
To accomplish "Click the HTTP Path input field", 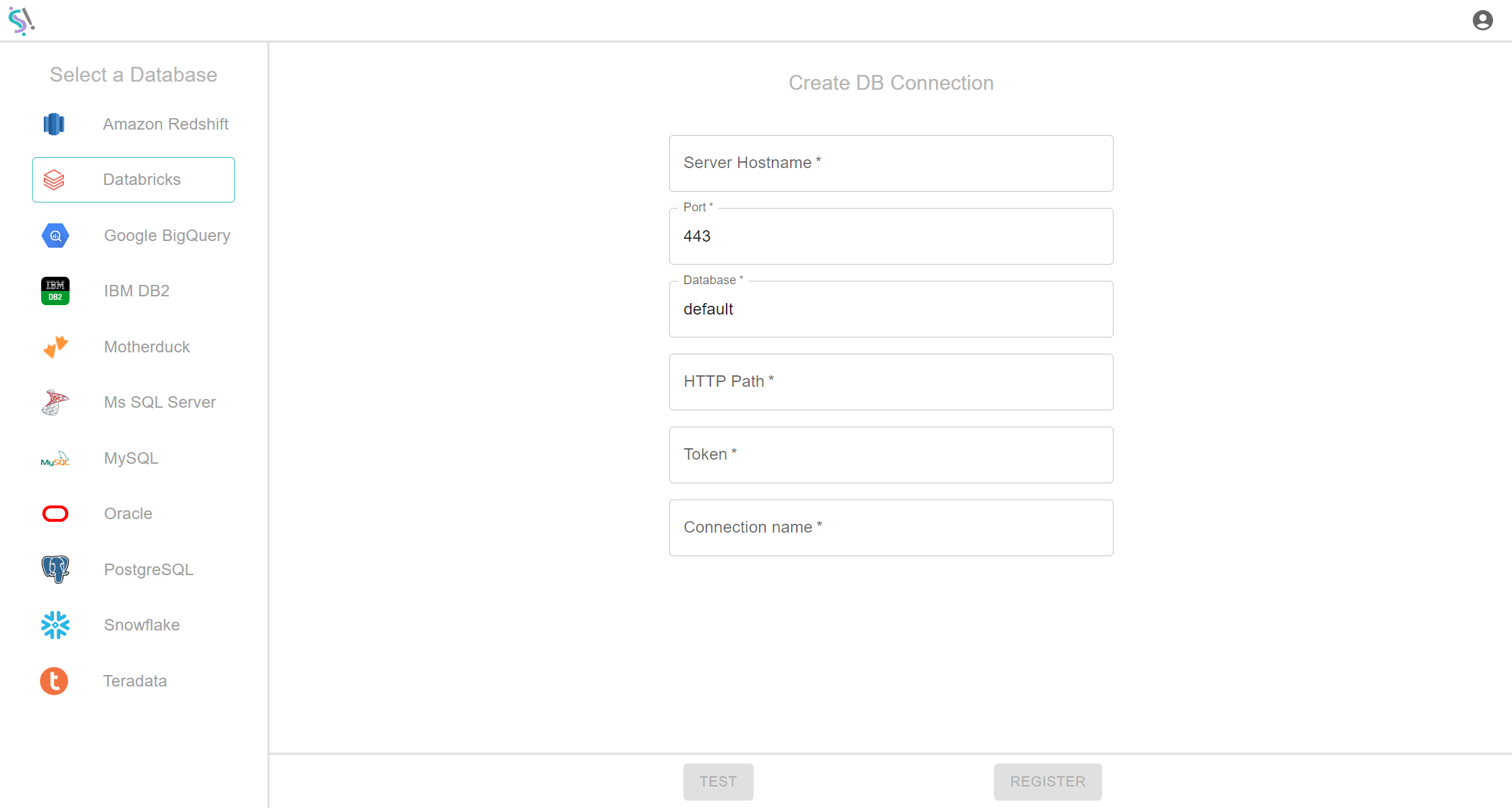I will (x=892, y=381).
